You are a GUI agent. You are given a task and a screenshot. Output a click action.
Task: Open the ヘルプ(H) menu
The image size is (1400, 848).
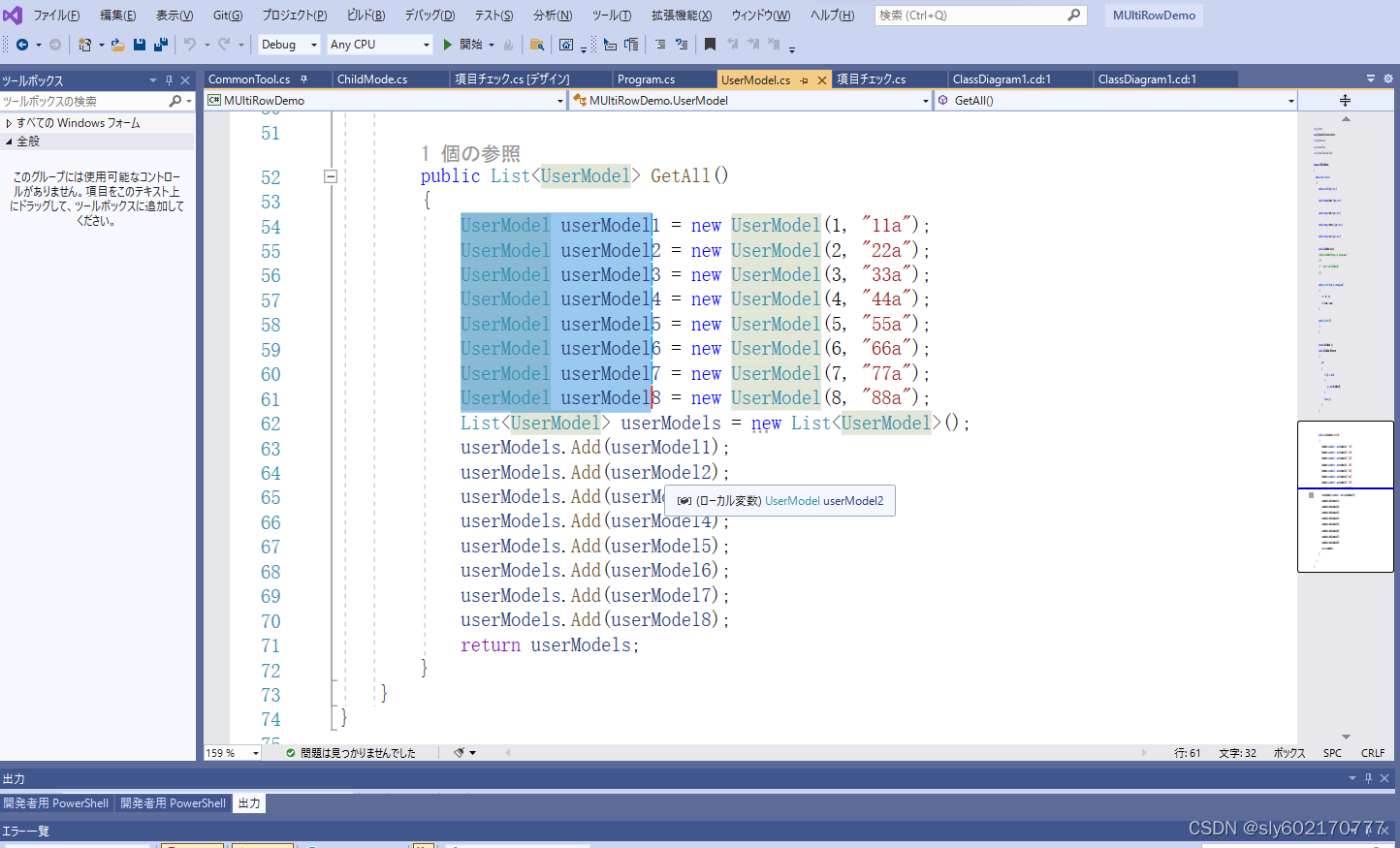(x=832, y=16)
